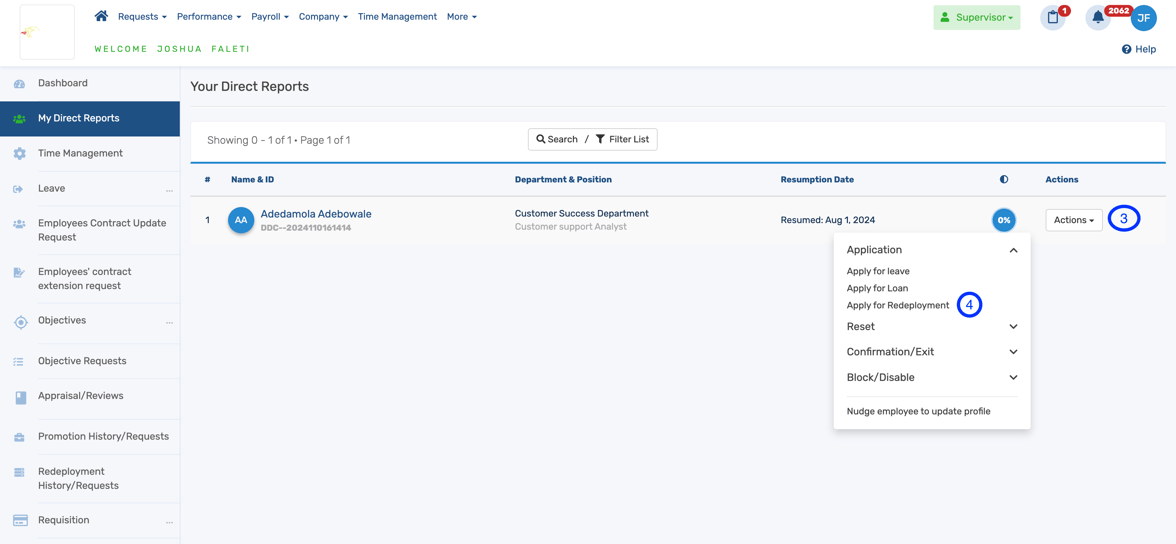
Task: Click the Actions dropdown button for Adedamola
Action: click(x=1073, y=220)
